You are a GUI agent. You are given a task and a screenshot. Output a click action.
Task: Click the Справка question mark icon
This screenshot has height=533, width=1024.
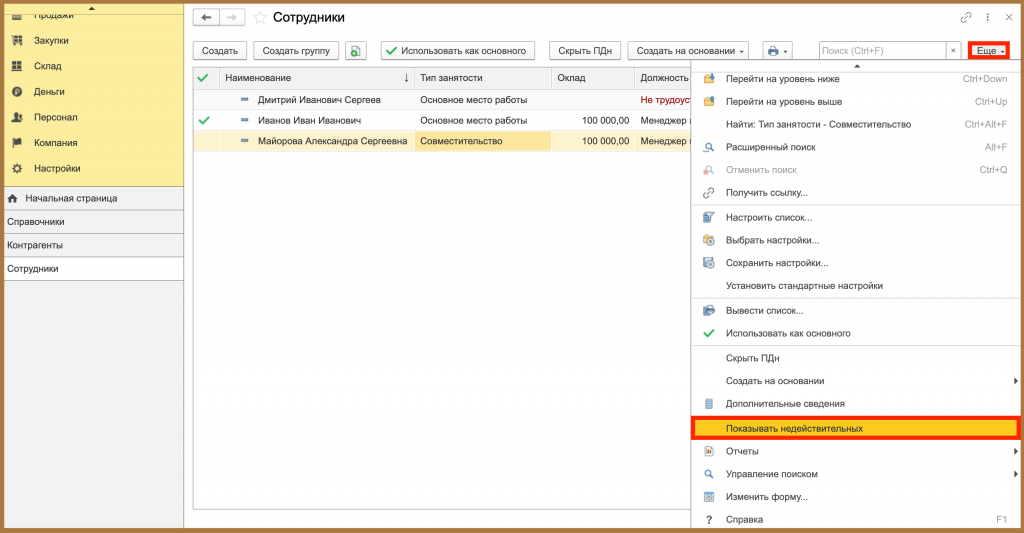[x=709, y=520]
